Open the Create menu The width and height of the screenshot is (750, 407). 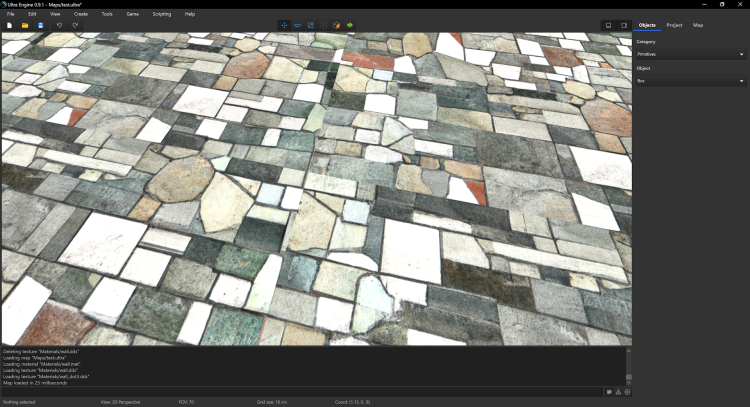tap(81, 14)
